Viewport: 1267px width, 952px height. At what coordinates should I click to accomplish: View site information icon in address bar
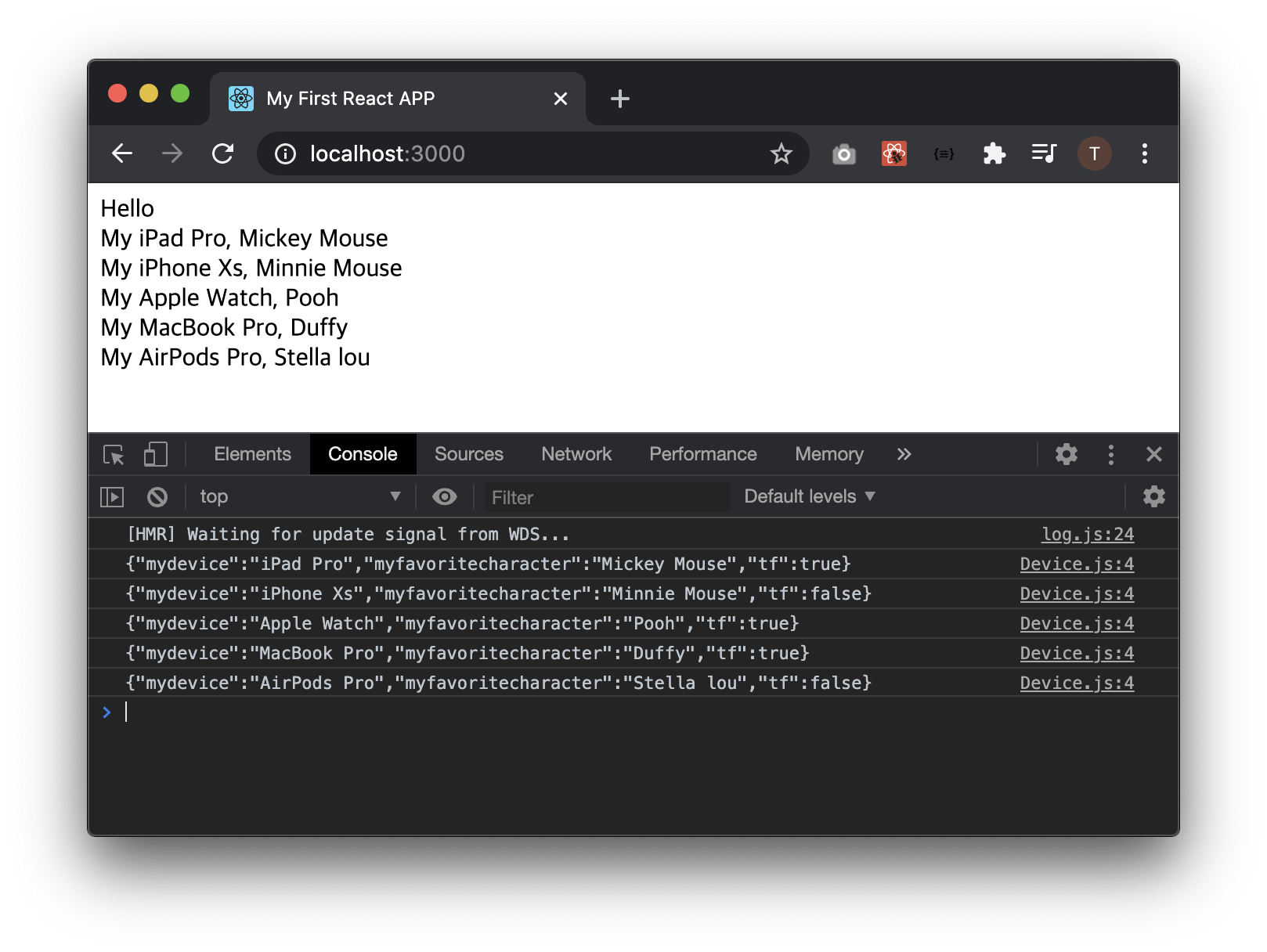286,154
